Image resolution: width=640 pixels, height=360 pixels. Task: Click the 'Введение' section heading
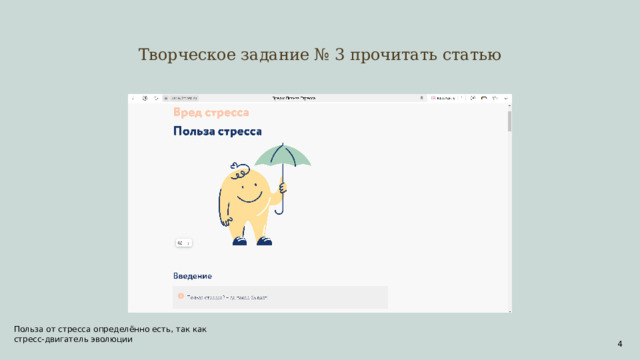[192, 276]
